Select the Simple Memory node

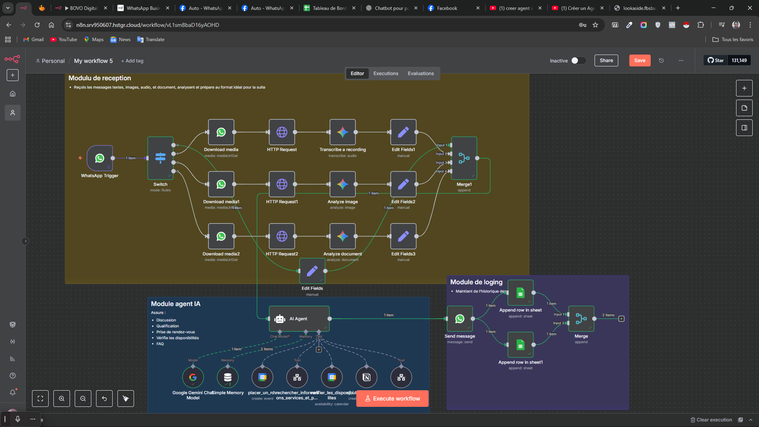227,377
